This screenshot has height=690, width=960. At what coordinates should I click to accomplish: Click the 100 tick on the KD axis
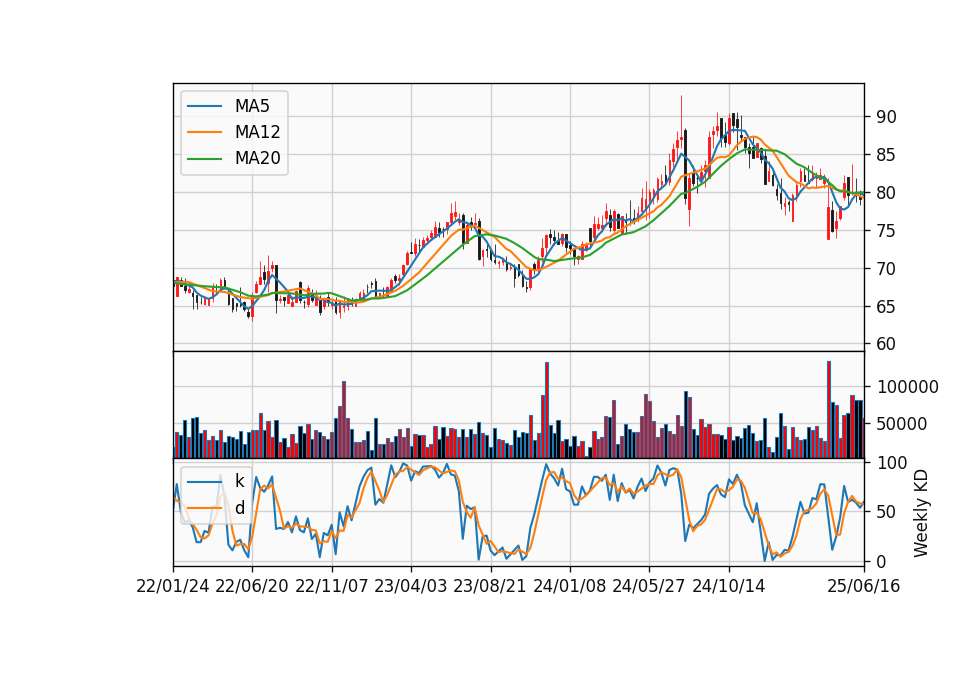click(x=892, y=463)
